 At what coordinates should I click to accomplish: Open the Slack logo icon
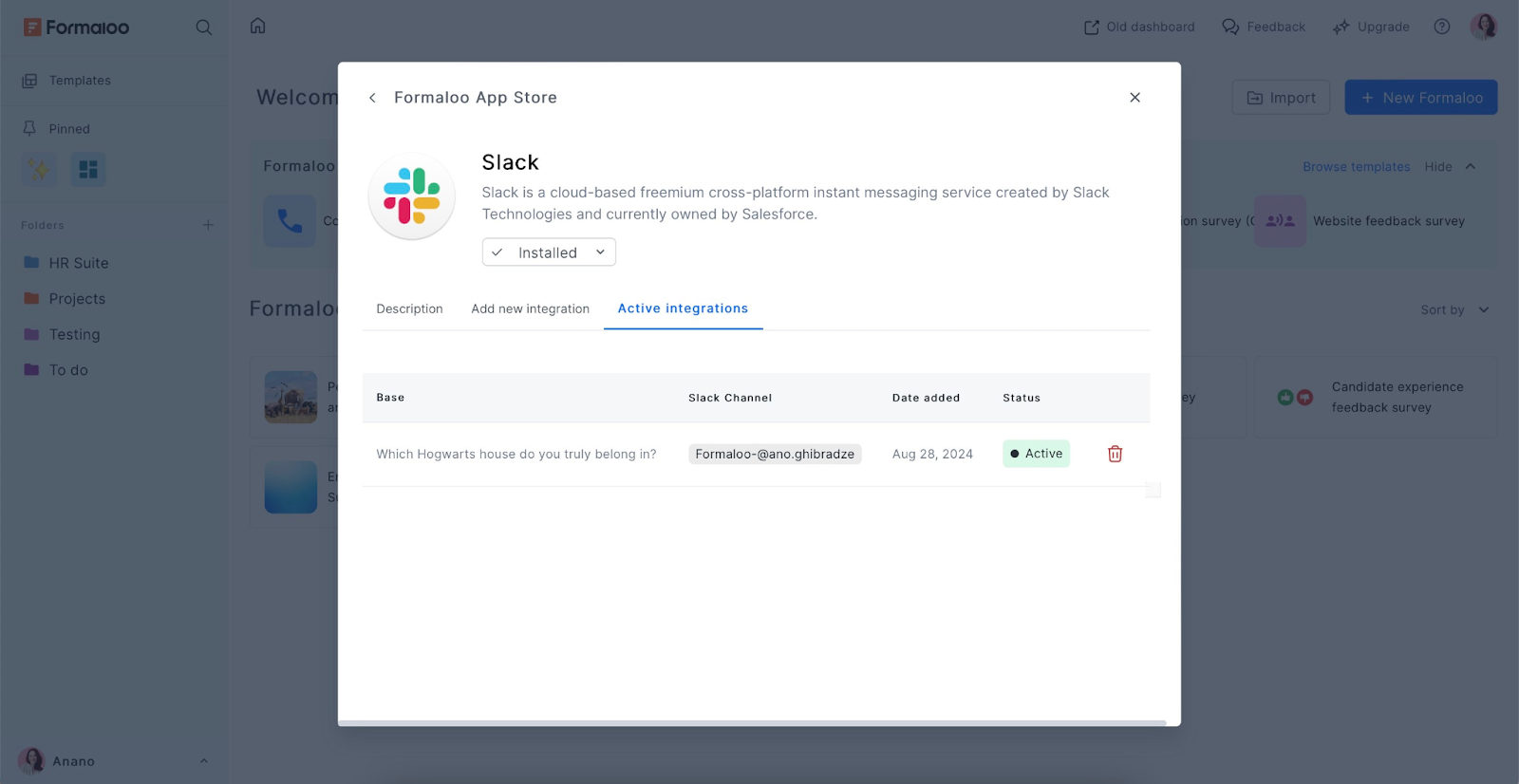pos(412,196)
